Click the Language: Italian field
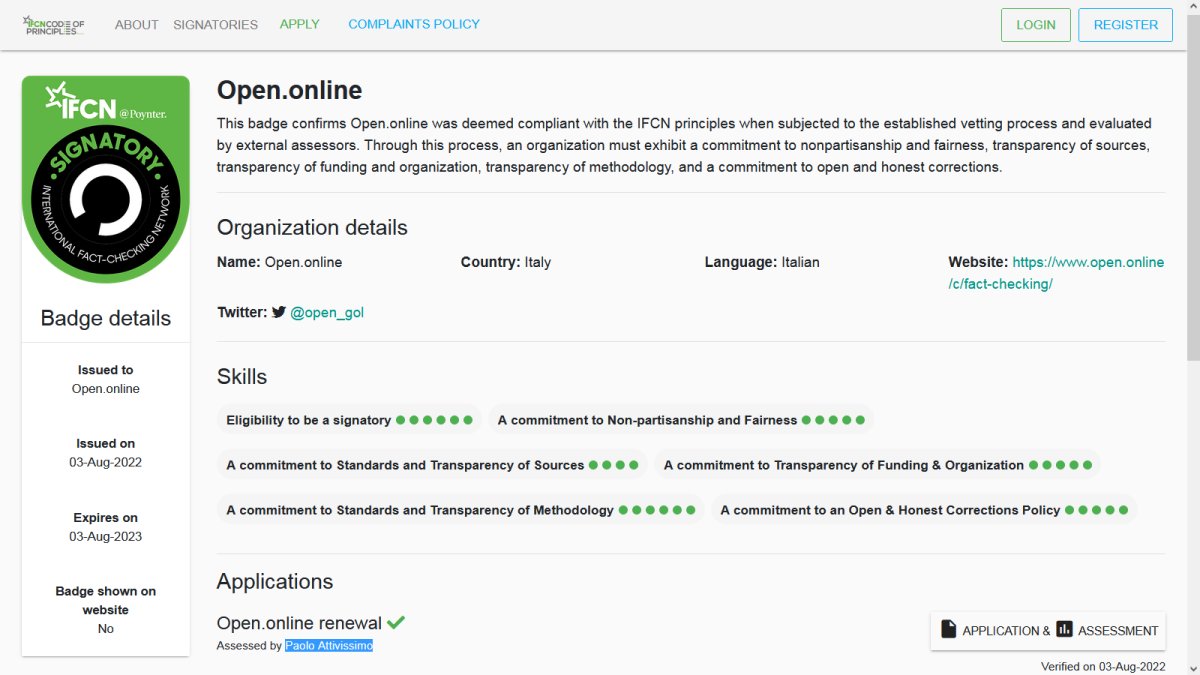The height and width of the screenshot is (675, 1200). pos(762,262)
